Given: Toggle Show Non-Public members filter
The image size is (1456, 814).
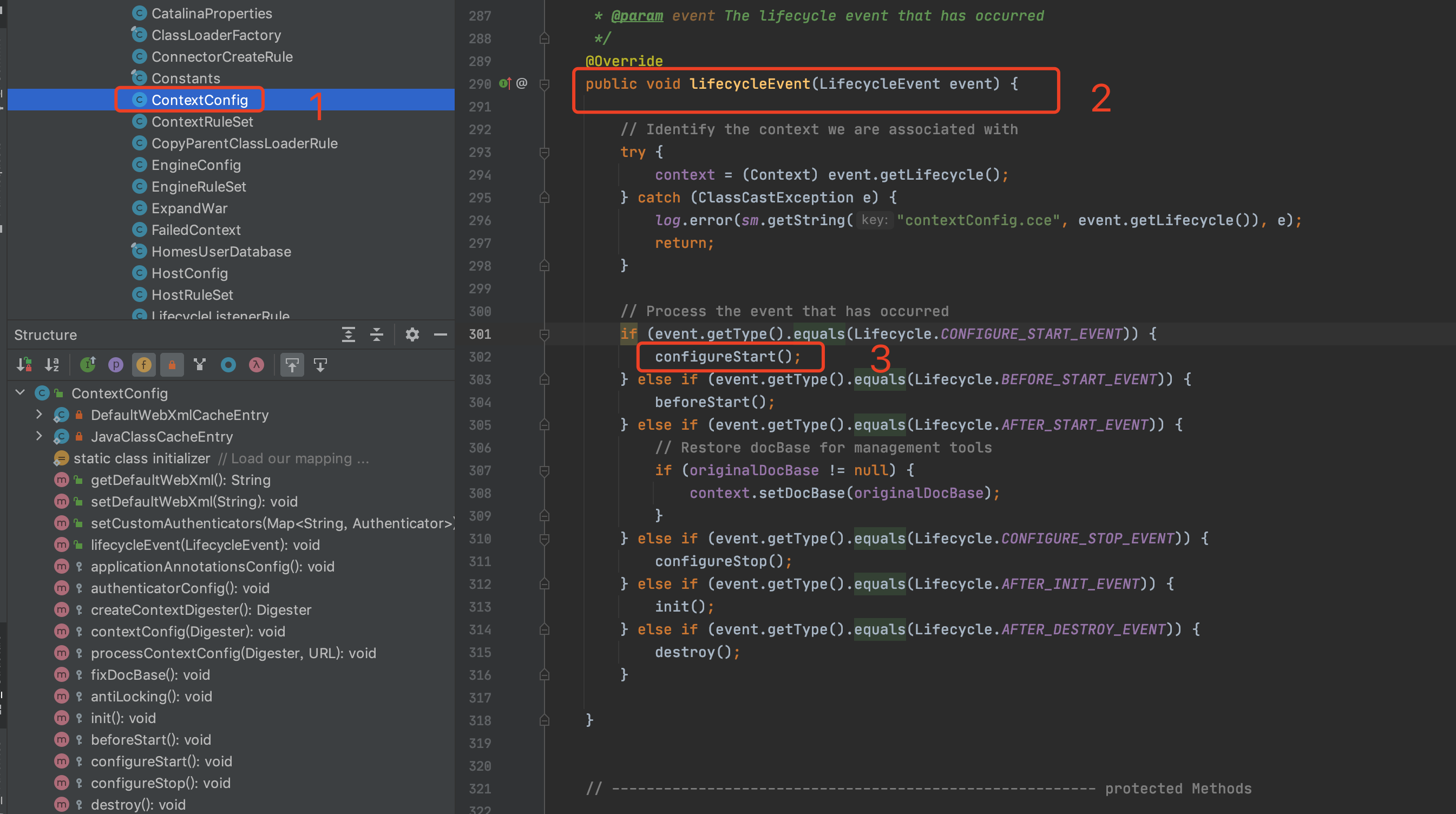Looking at the screenshot, I should [x=172, y=365].
